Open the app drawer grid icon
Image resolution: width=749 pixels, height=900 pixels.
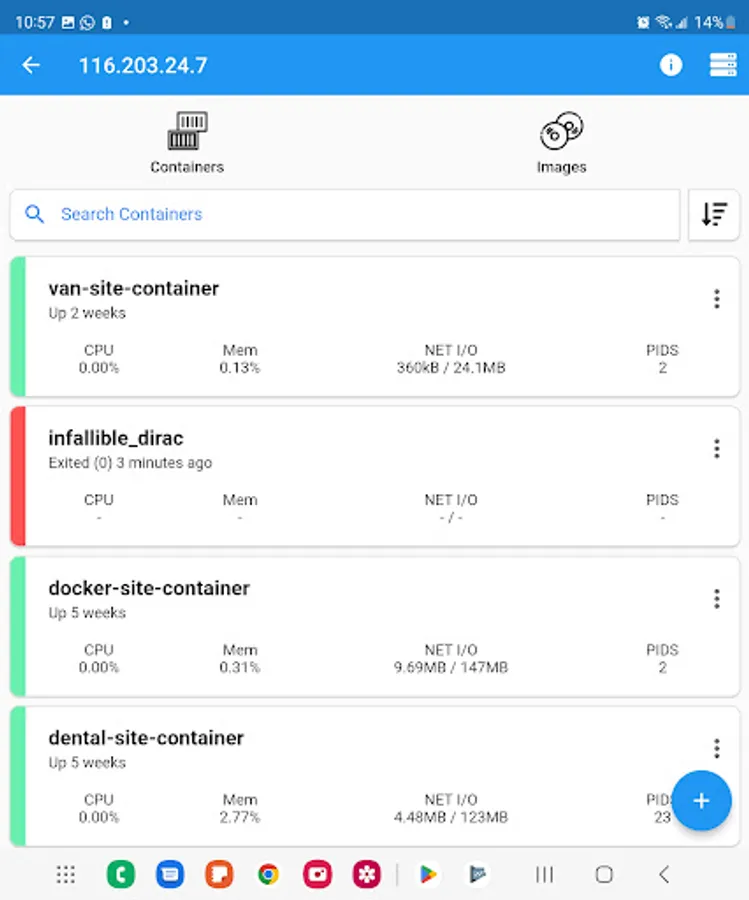click(66, 874)
